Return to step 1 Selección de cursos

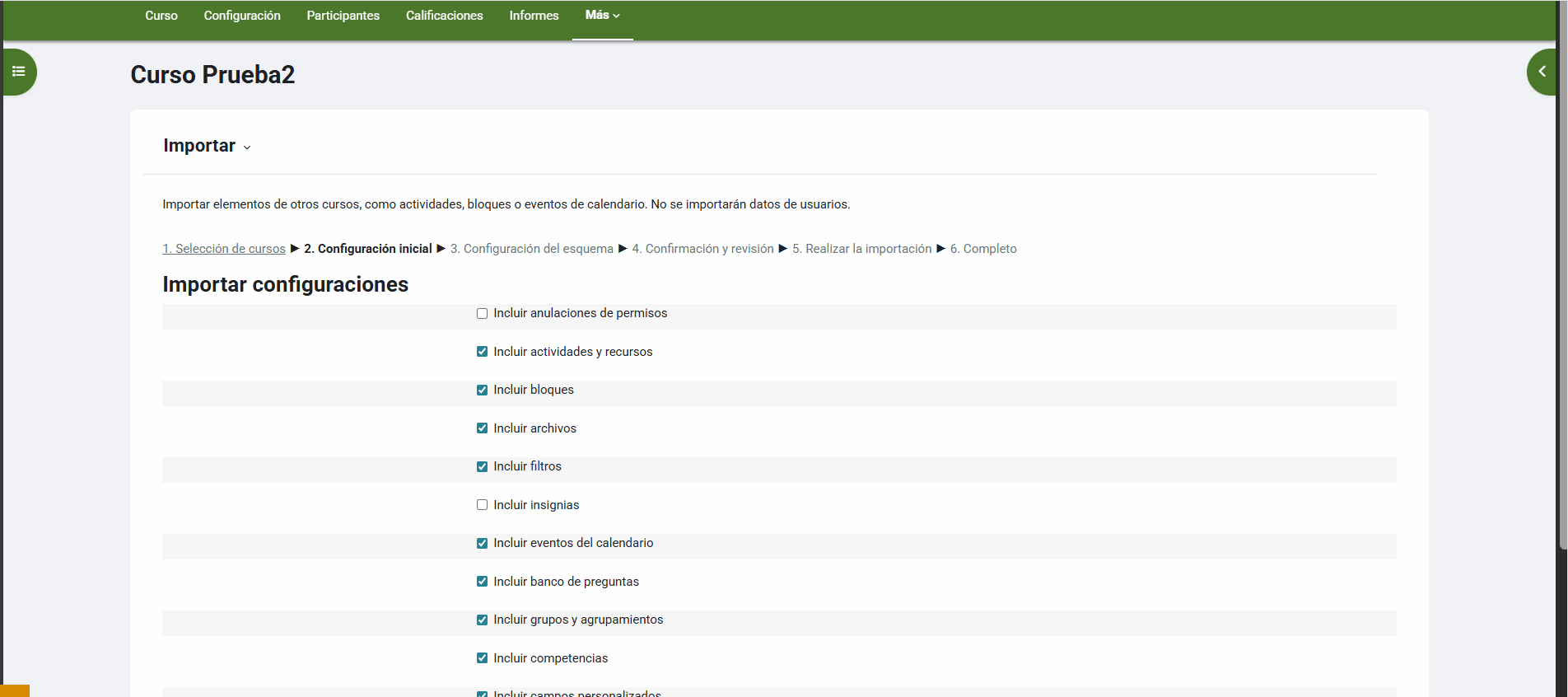click(224, 249)
